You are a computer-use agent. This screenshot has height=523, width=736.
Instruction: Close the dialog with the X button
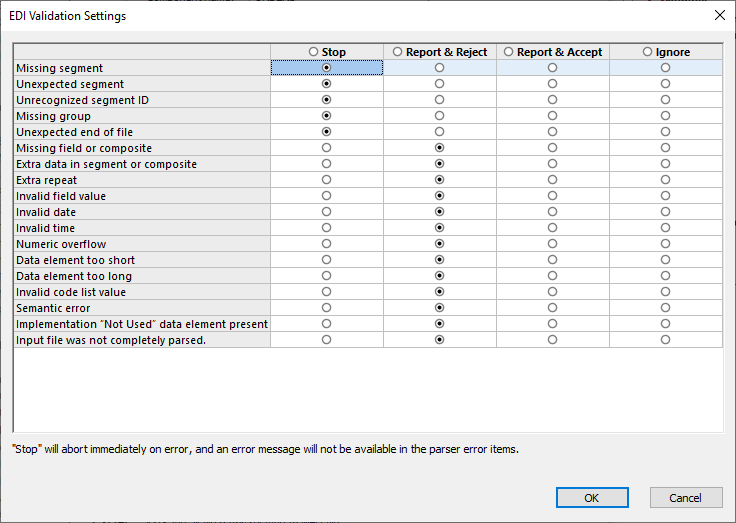click(x=718, y=16)
